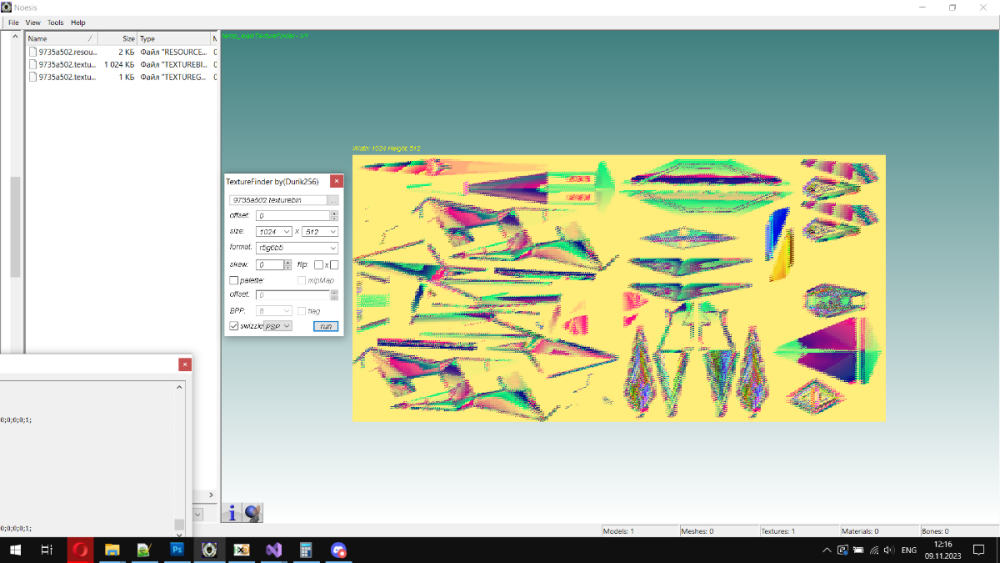
Task: Toggle flip Y checkbox in TextureFinder
Action: (x=334, y=264)
